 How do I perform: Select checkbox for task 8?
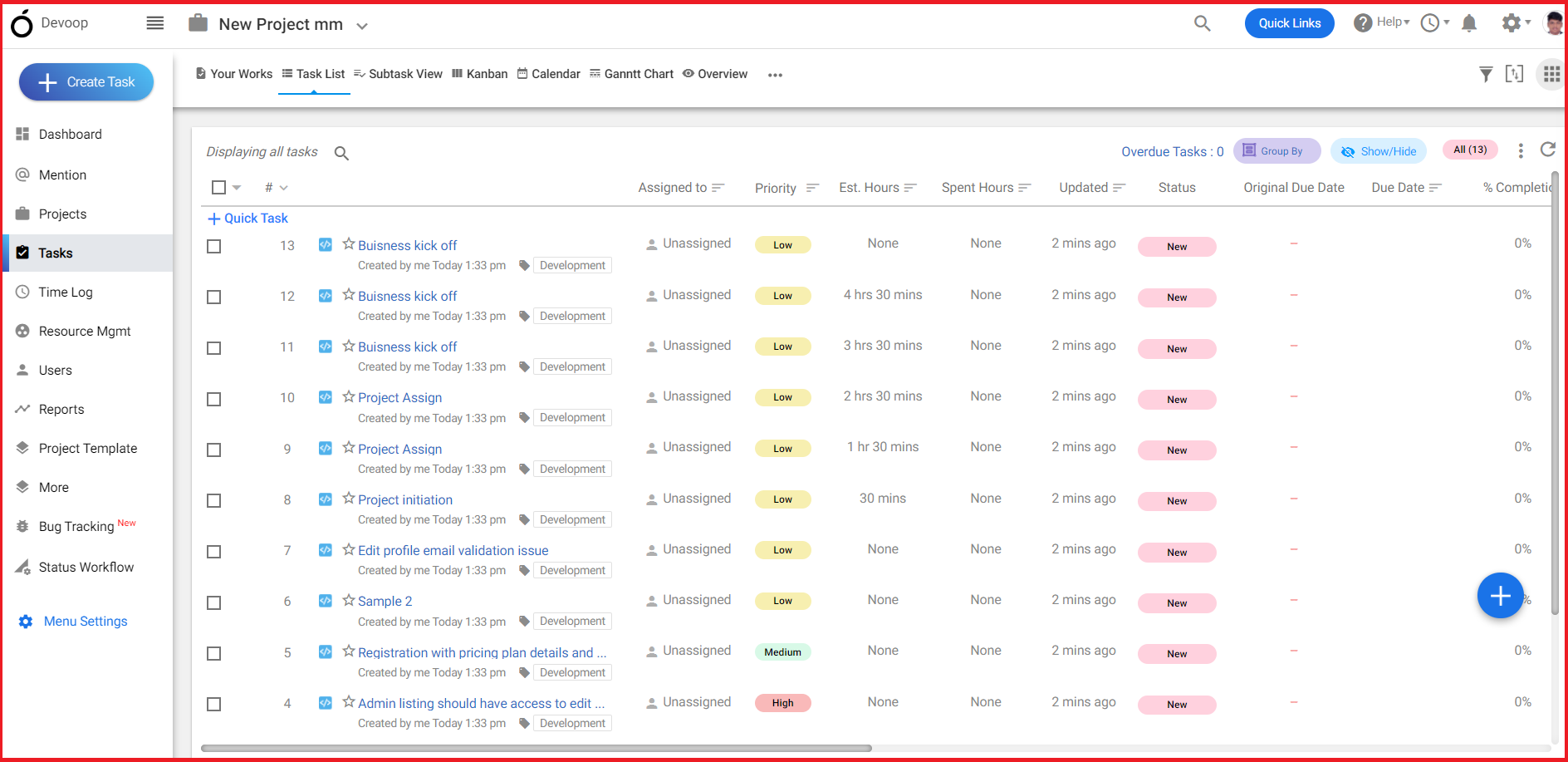(x=213, y=501)
